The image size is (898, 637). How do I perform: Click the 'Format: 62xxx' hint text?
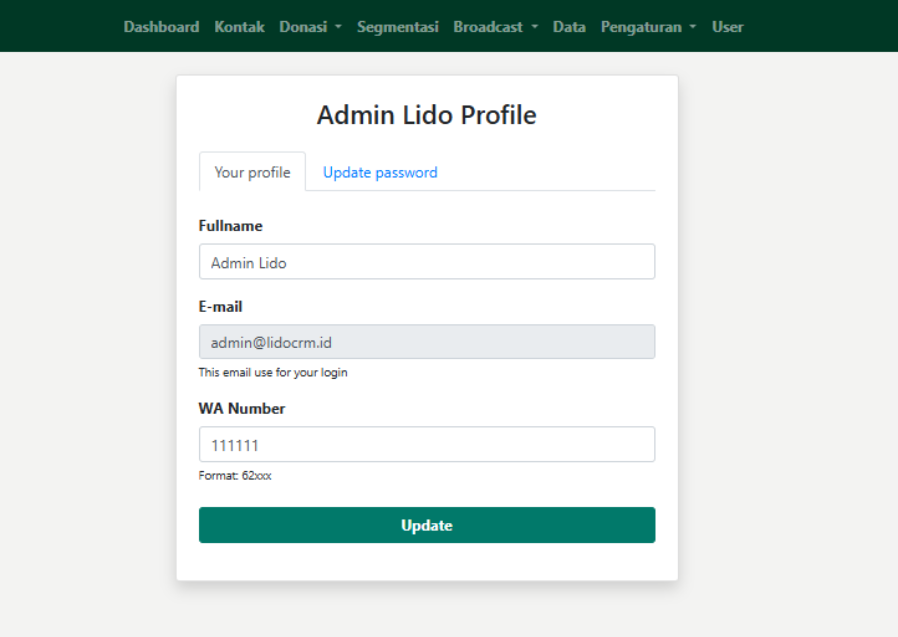(x=235, y=476)
